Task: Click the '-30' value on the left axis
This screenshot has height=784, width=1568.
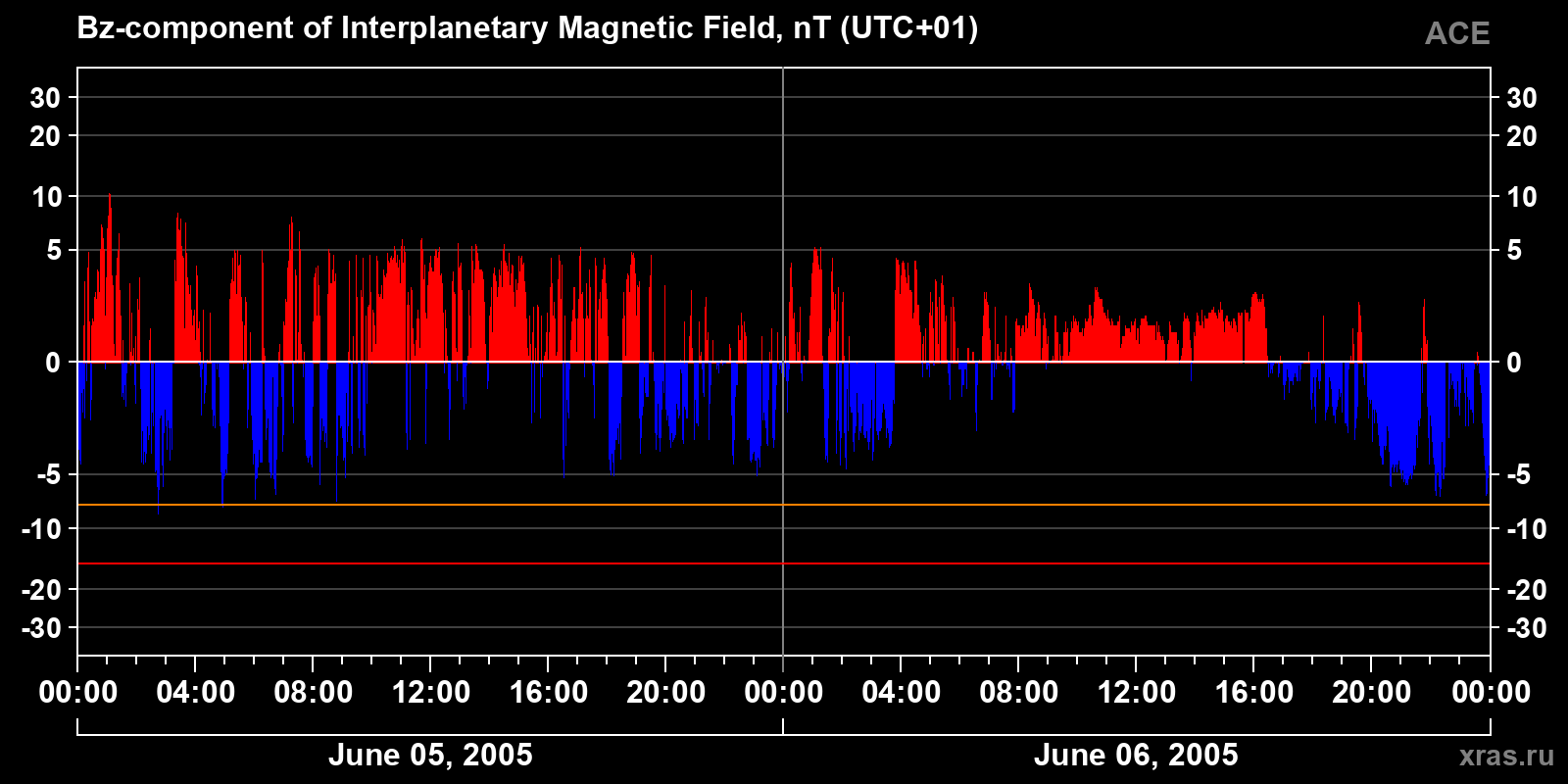Action: pos(41,628)
